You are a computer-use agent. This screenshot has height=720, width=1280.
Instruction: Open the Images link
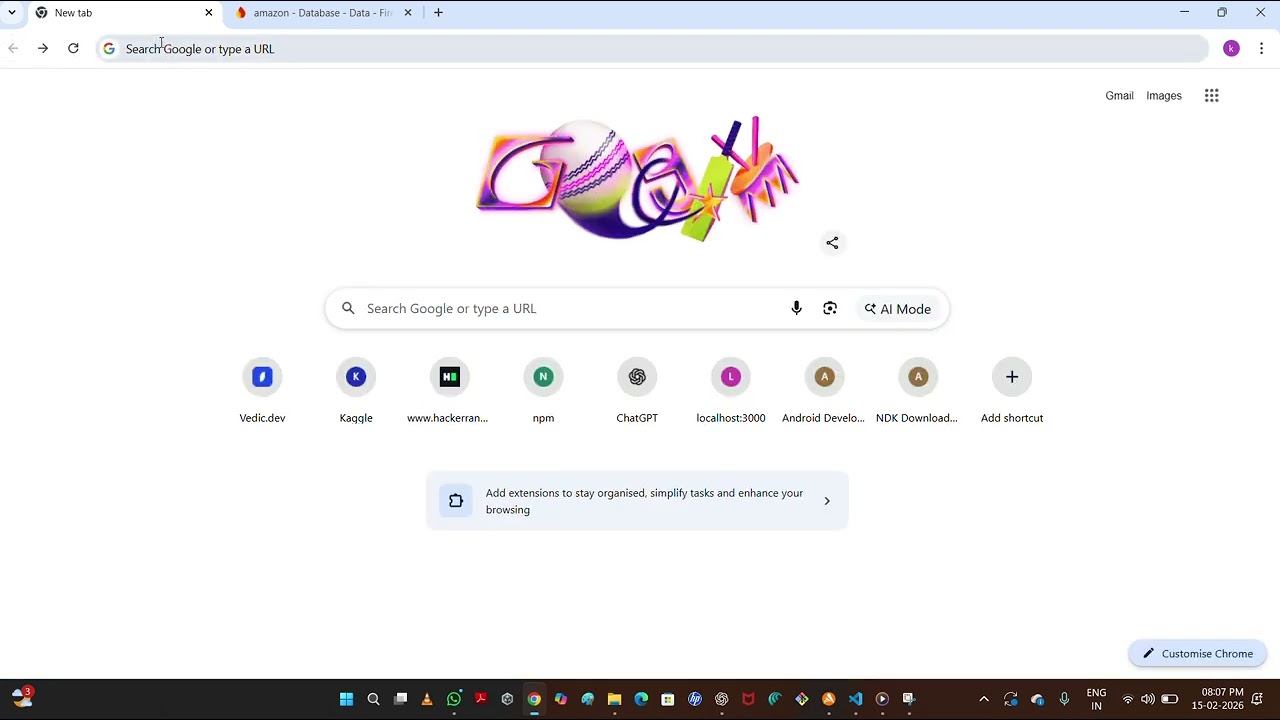point(1164,96)
